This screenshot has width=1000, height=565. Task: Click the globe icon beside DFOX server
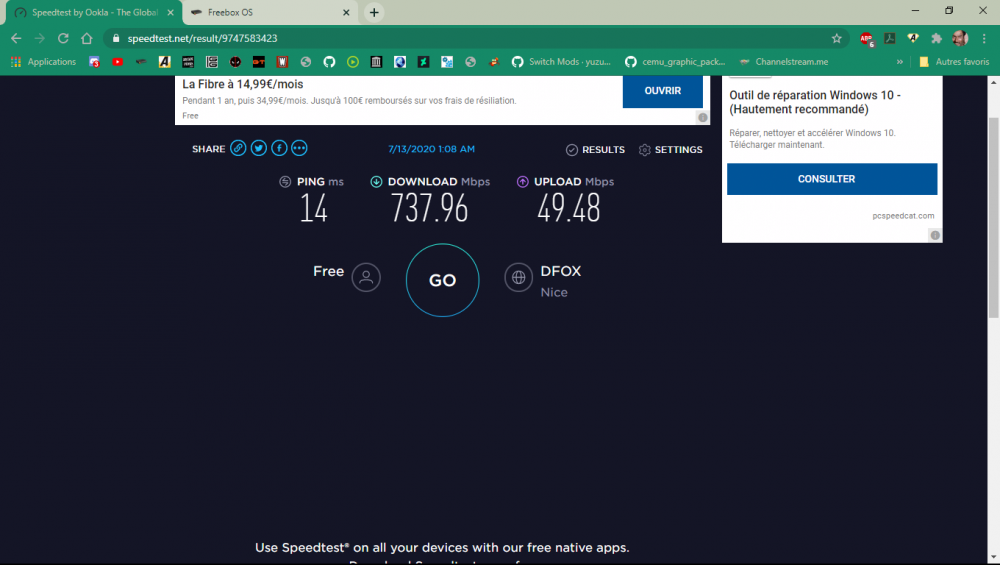519,278
